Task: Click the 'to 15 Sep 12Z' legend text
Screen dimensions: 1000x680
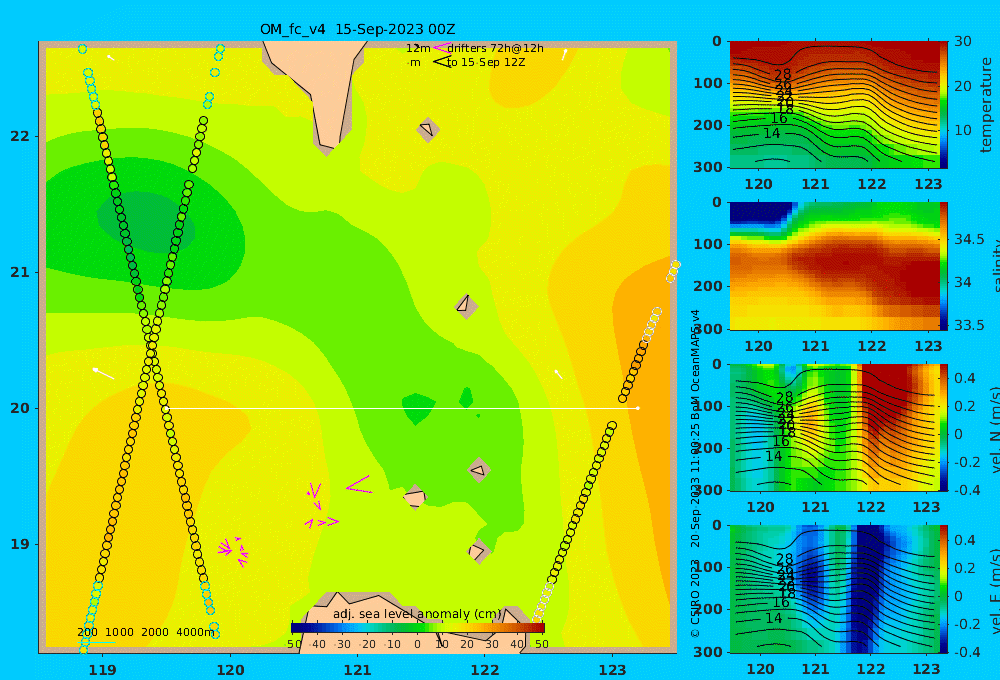Action: pos(486,63)
